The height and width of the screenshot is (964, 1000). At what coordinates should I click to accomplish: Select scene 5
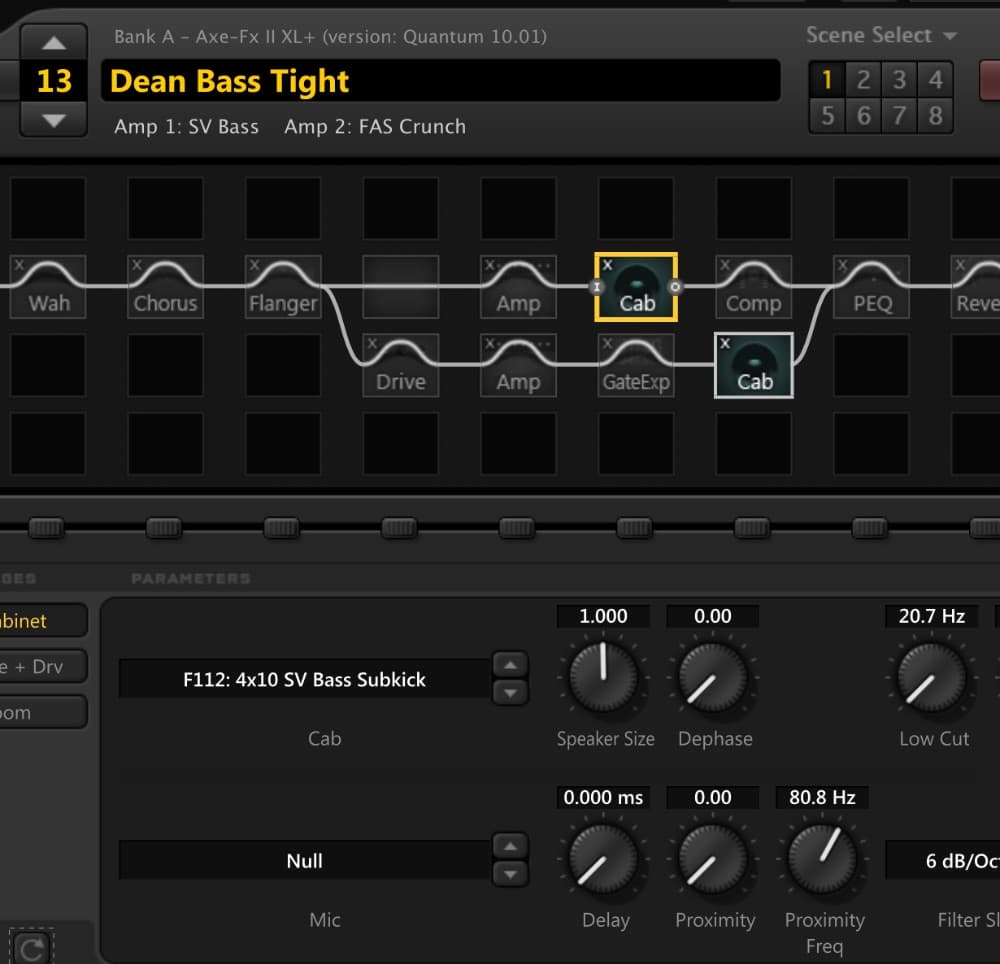coord(827,115)
